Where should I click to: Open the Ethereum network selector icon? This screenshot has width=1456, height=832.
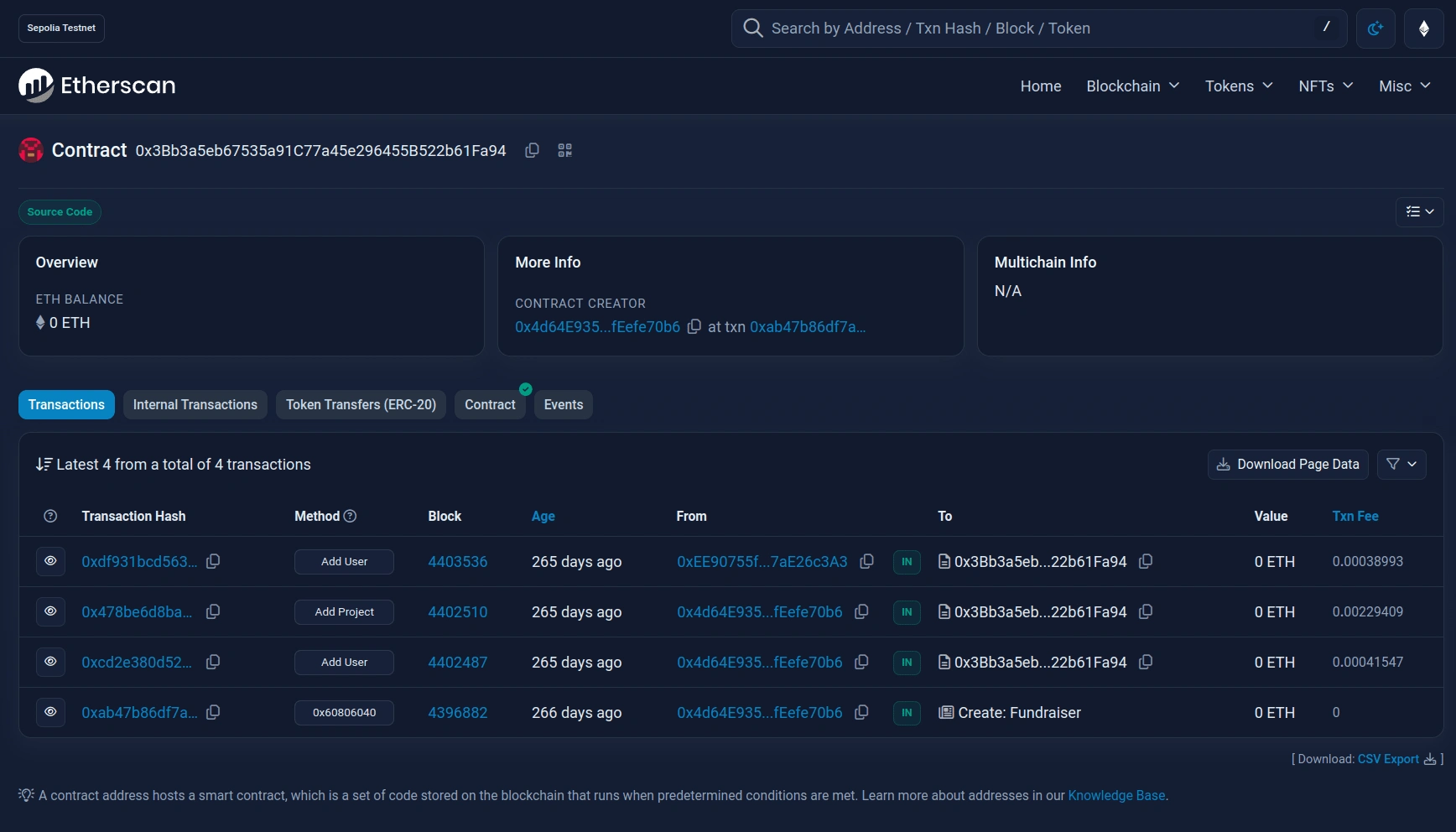[1423, 29]
